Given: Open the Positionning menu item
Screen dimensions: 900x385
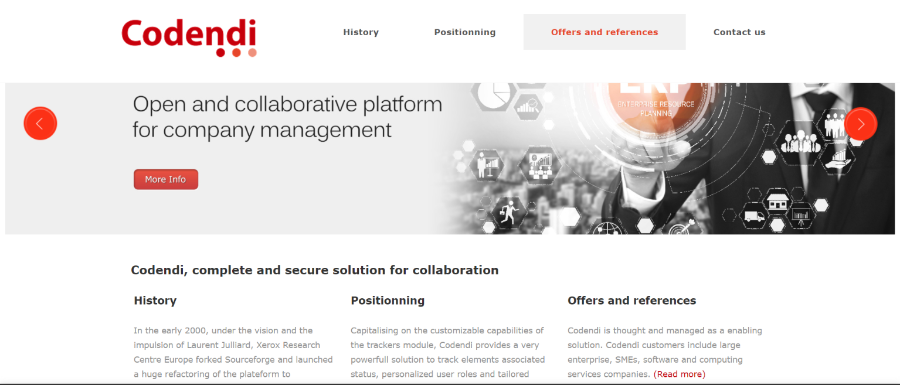Looking at the screenshot, I should pos(464,32).
